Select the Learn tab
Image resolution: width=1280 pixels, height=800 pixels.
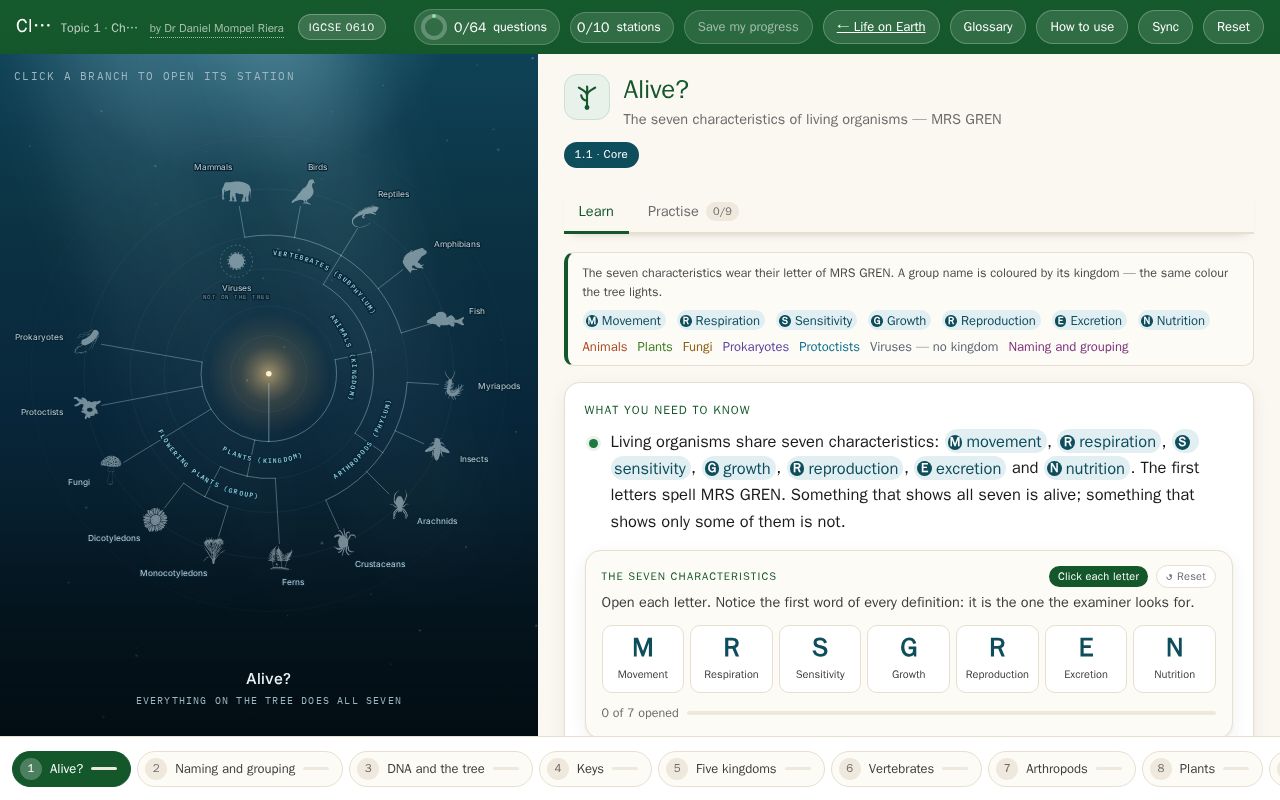pos(596,212)
